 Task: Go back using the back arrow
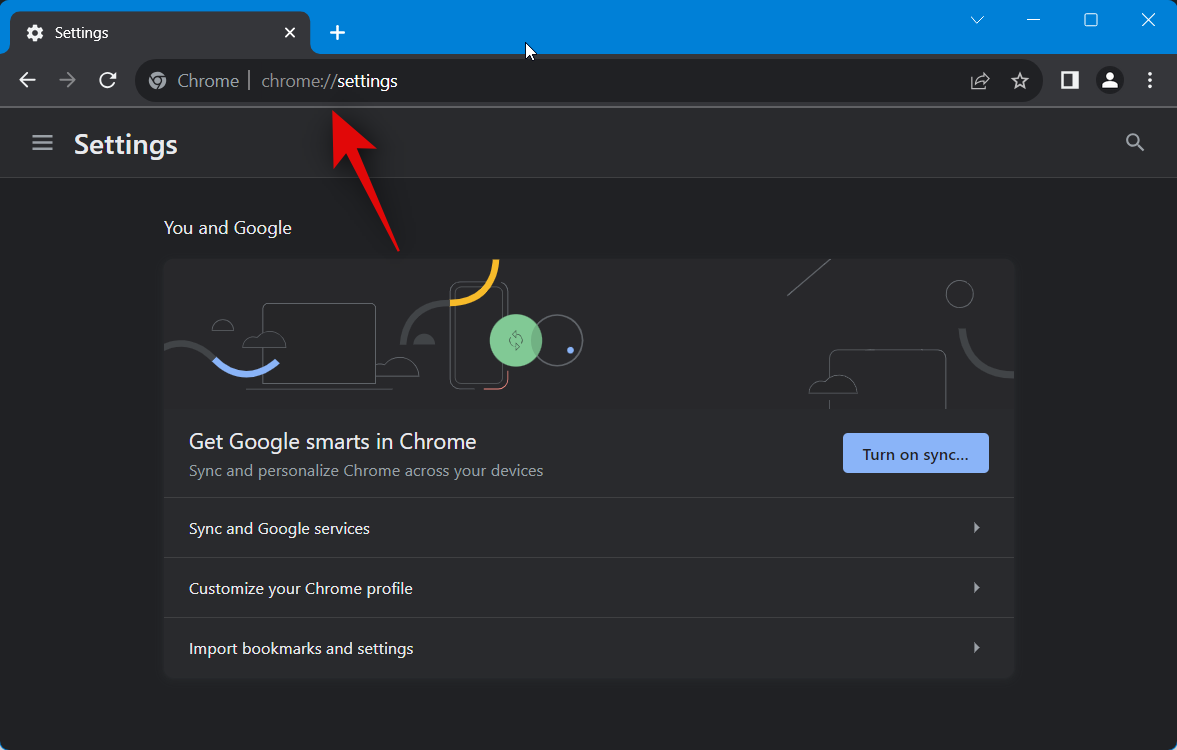[x=28, y=80]
